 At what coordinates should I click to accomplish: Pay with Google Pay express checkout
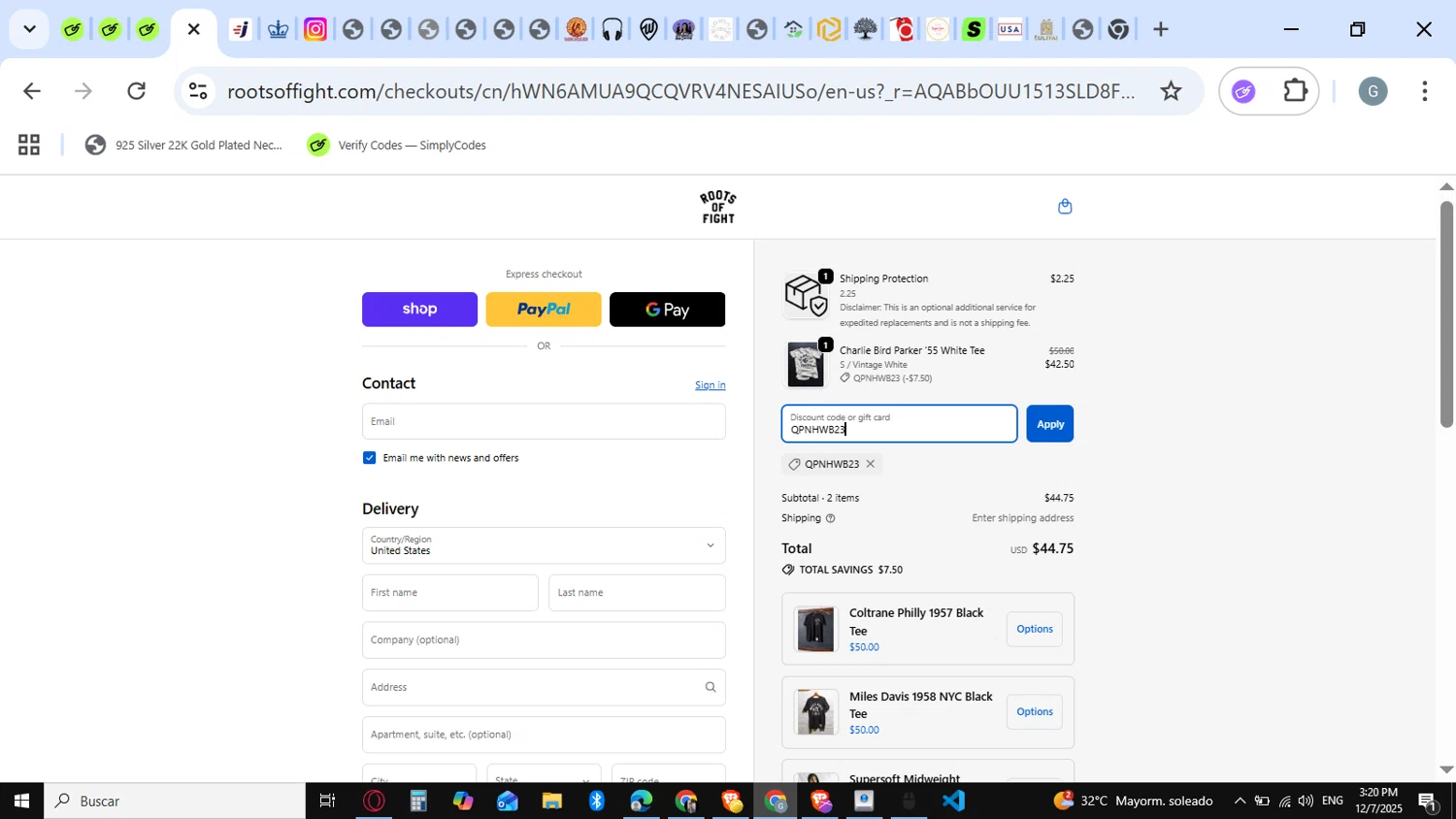[668, 310]
